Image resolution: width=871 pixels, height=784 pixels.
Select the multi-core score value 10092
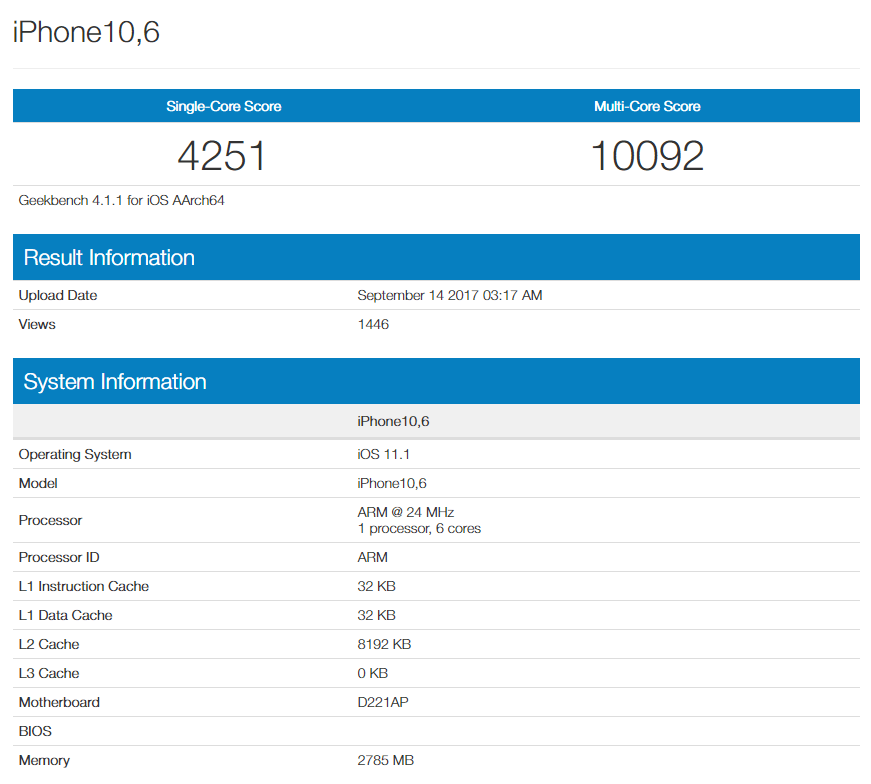coord(647,155)
